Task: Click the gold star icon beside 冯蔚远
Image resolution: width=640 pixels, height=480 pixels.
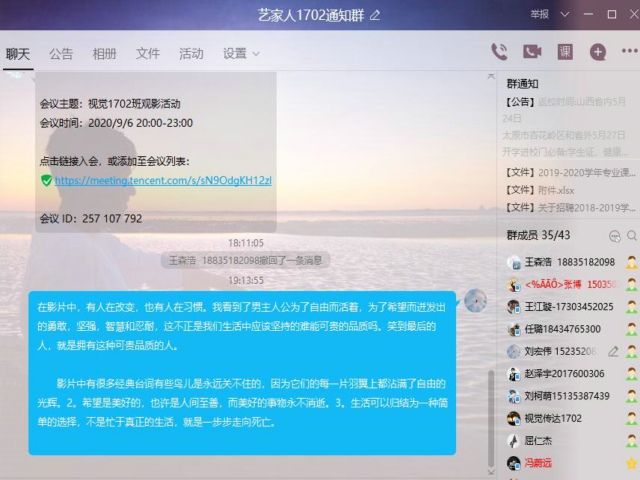Action: click(x=631, y=462)
